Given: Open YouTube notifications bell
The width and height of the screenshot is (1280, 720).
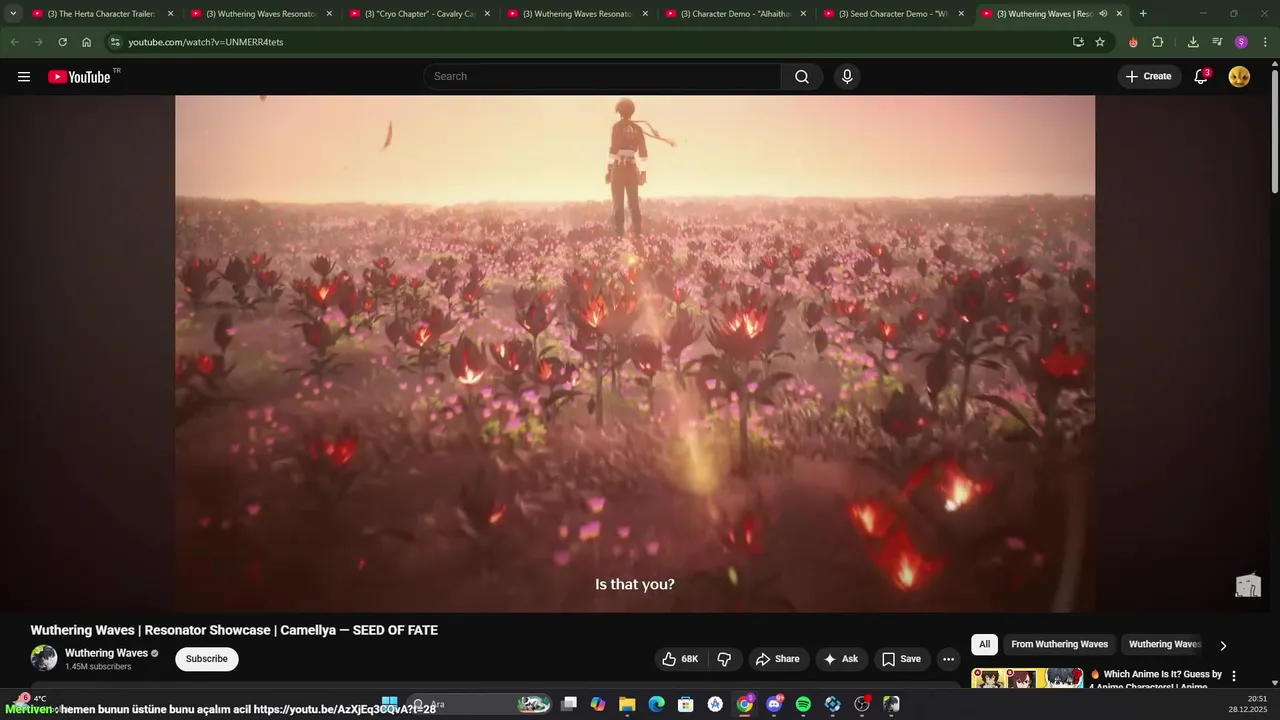Looking at the screenshot, I should (x=1201, y=77).
